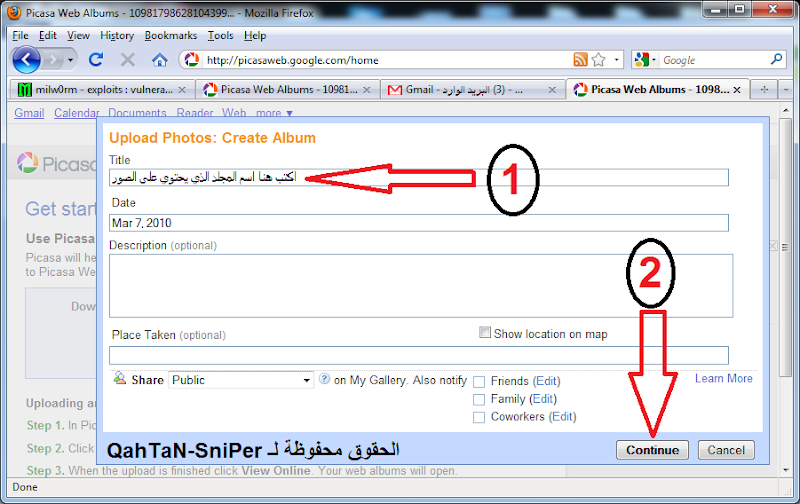Screen dimensions: 800x504
Task: Click Edit link next to Friends
Action: [546, 381]
